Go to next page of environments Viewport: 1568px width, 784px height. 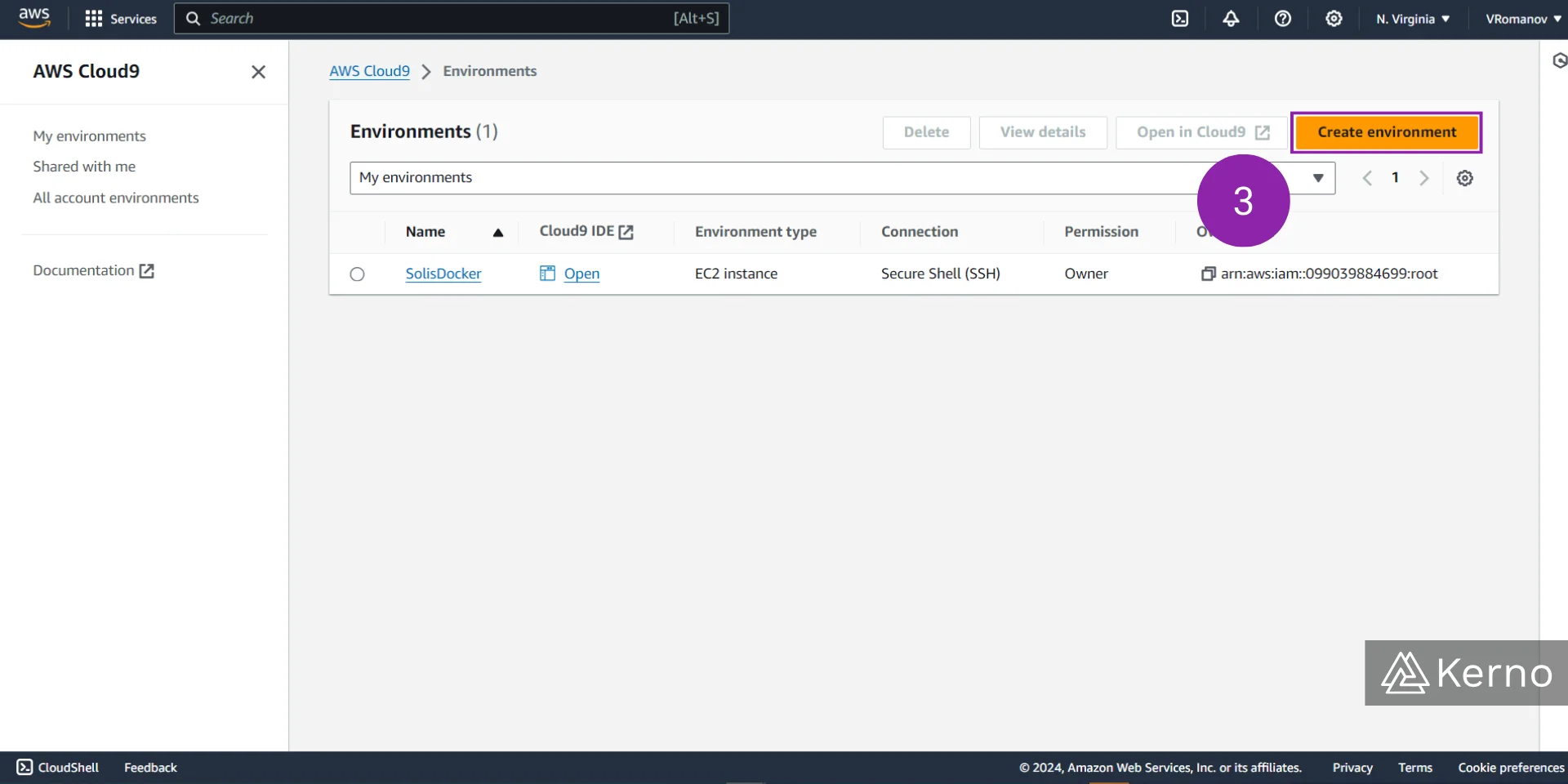1424,178
